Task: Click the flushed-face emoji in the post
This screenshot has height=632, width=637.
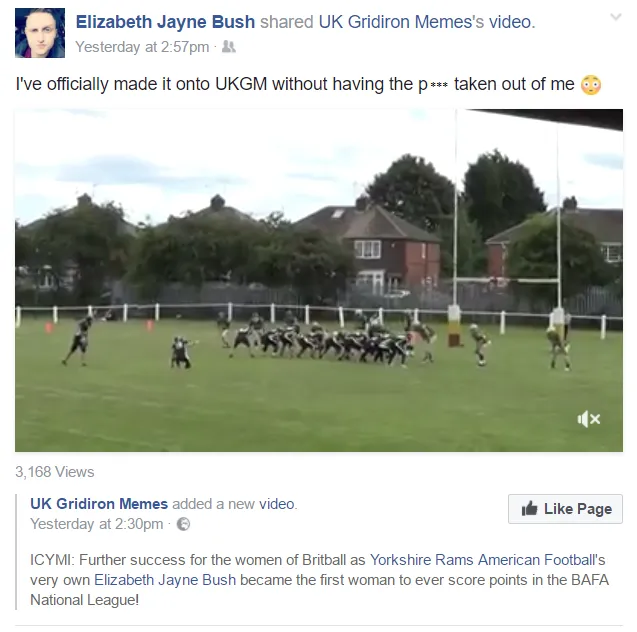Action: pos(591,85)
